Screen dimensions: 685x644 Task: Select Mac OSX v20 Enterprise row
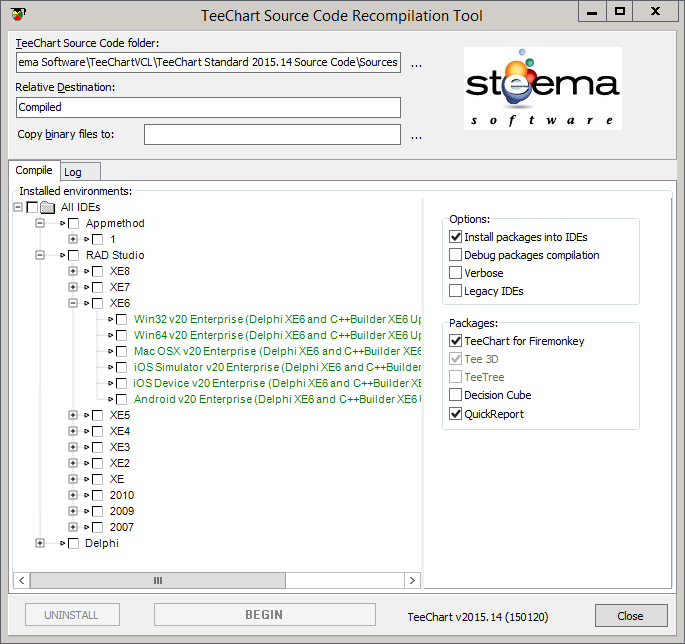(277, 351)
